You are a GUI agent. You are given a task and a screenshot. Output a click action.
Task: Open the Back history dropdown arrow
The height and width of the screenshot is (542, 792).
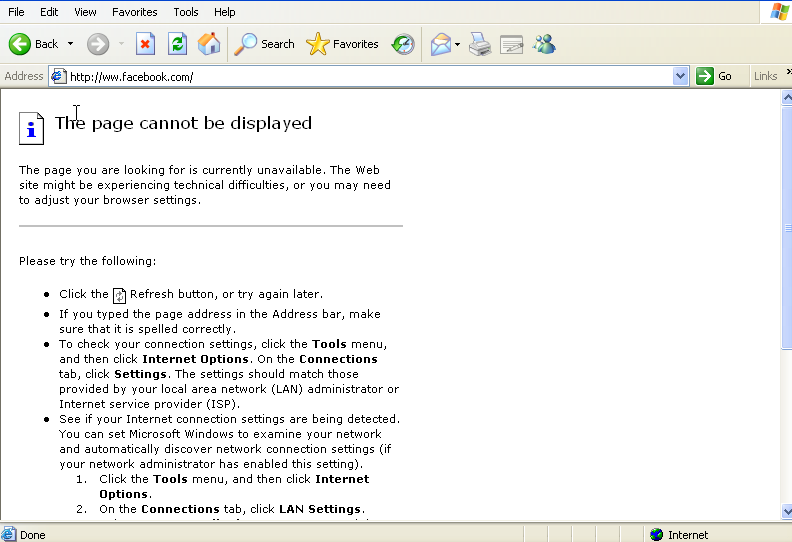(x=70, y=44)
